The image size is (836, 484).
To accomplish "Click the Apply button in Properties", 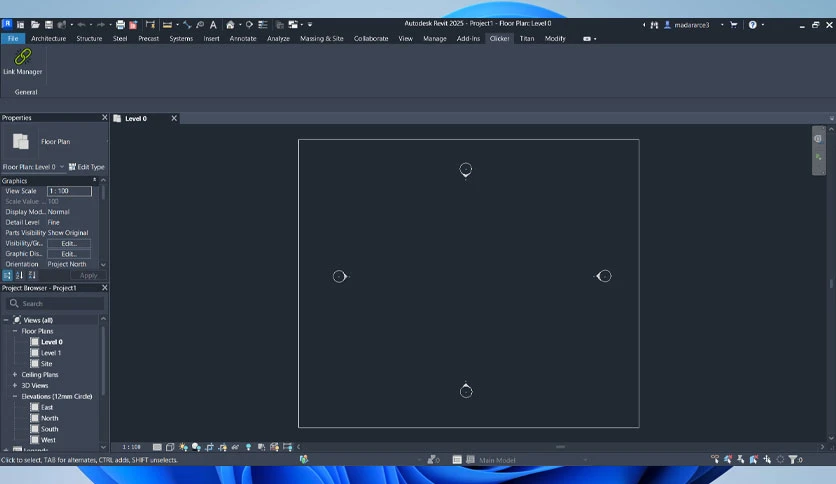I will click(x=89, y=276).
